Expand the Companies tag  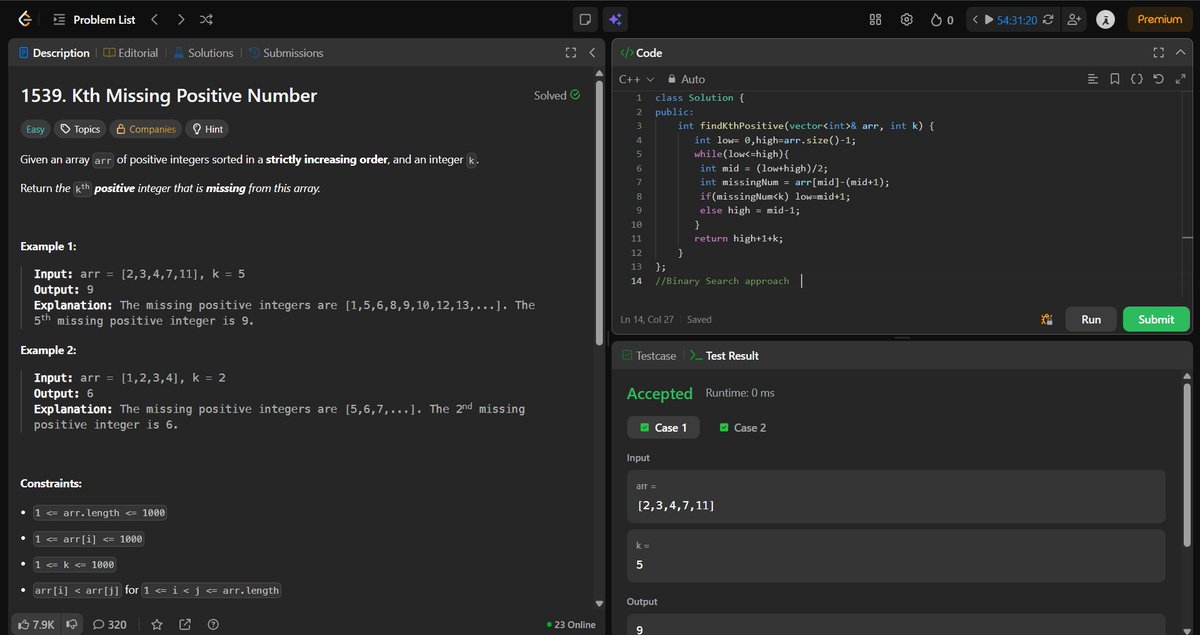pos(145,129)
